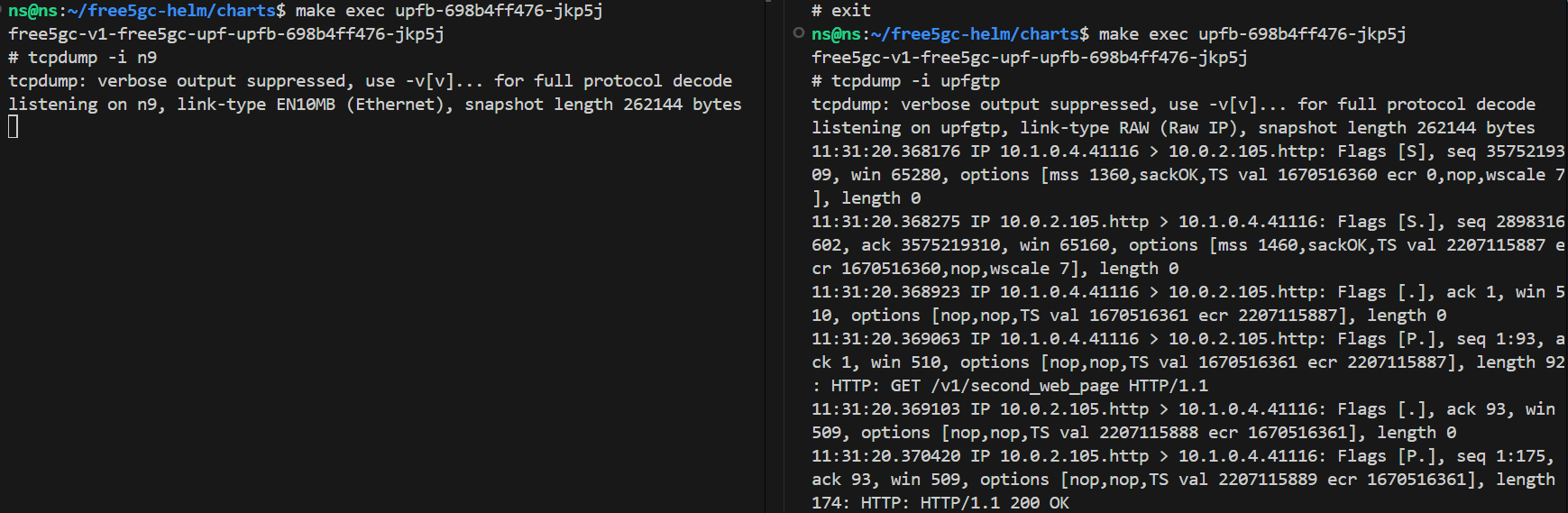Click the '# exit' line in right terminal
The width and height of the screenshot is (1568, 513).
(x=840, y=11)
